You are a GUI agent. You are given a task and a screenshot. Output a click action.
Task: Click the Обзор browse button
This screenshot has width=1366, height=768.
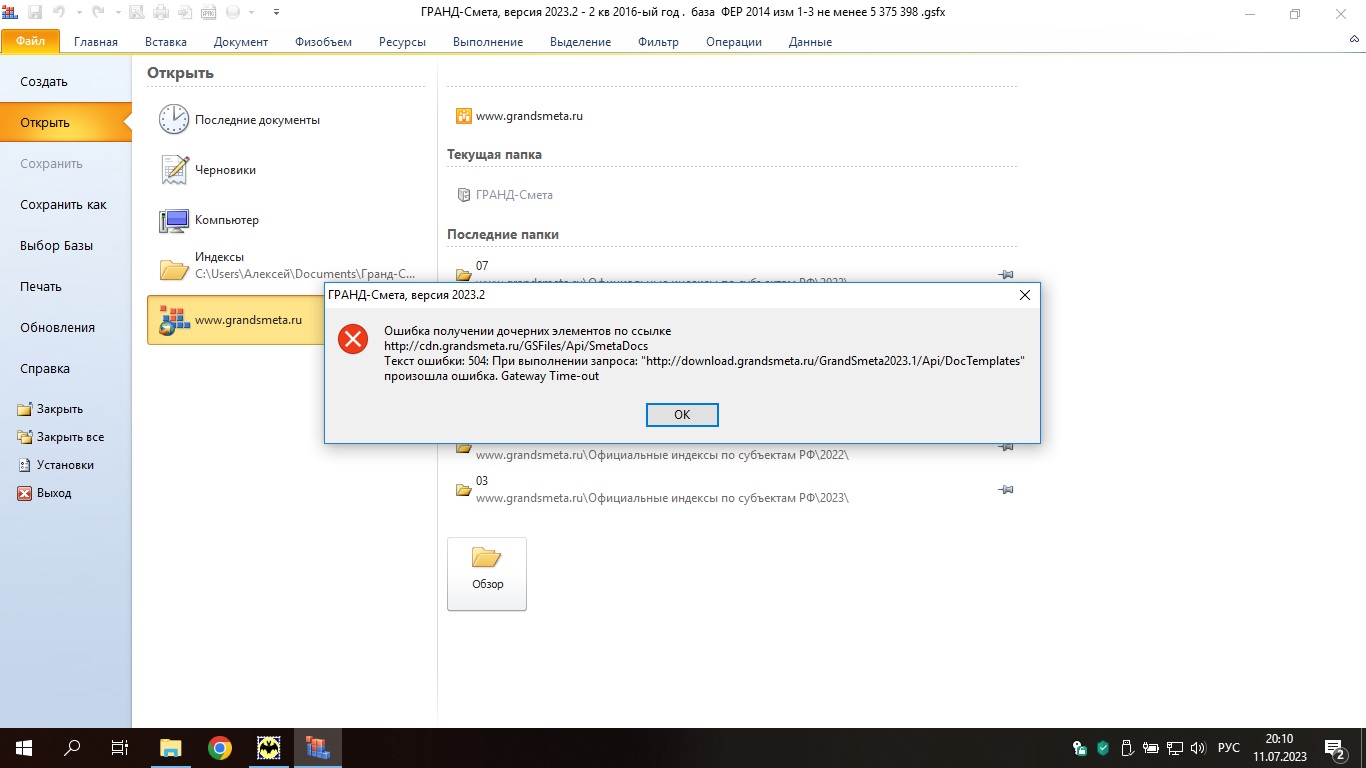pyautogui.click(x=487, y=574)
